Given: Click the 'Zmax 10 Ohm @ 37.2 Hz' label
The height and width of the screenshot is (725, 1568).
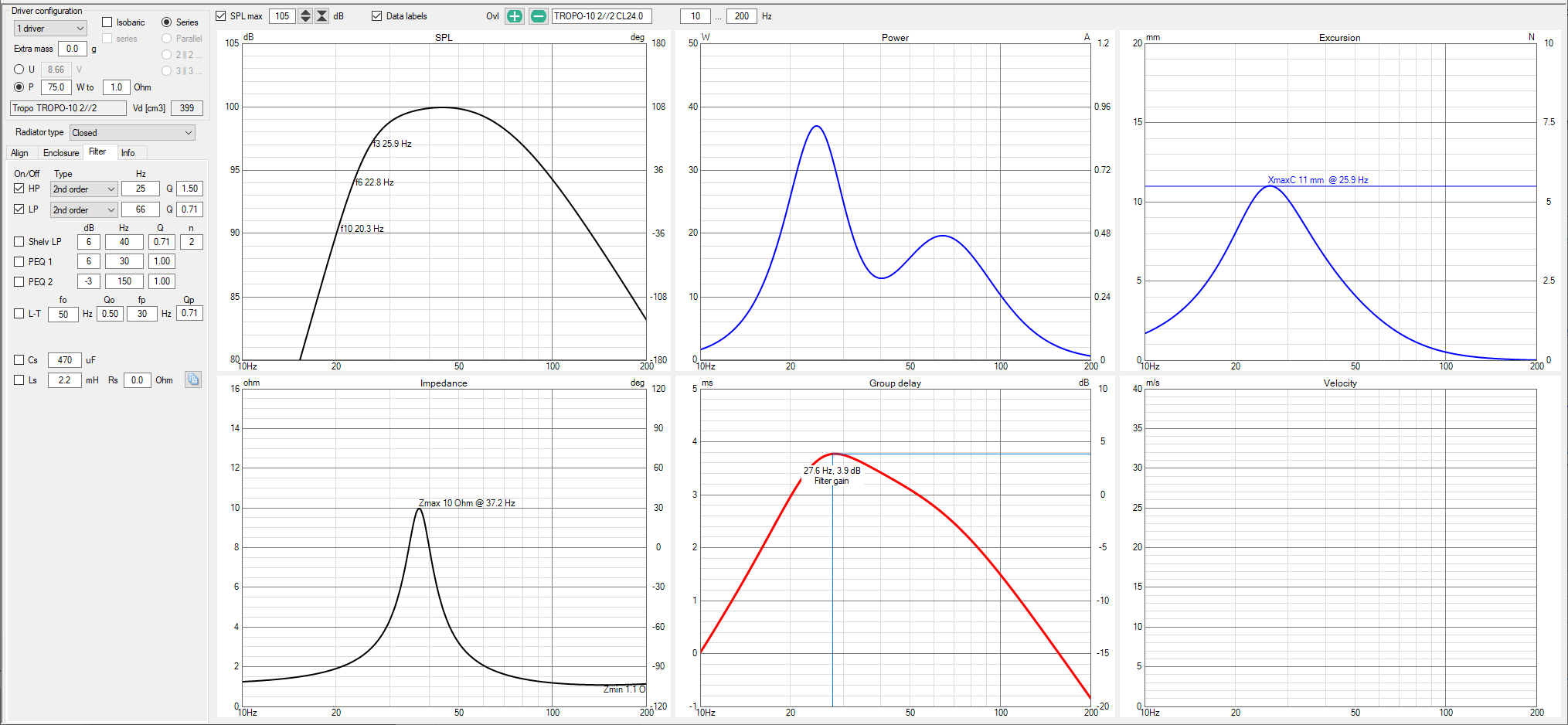Looking at the screenshot, I should [x=467, y=503].
